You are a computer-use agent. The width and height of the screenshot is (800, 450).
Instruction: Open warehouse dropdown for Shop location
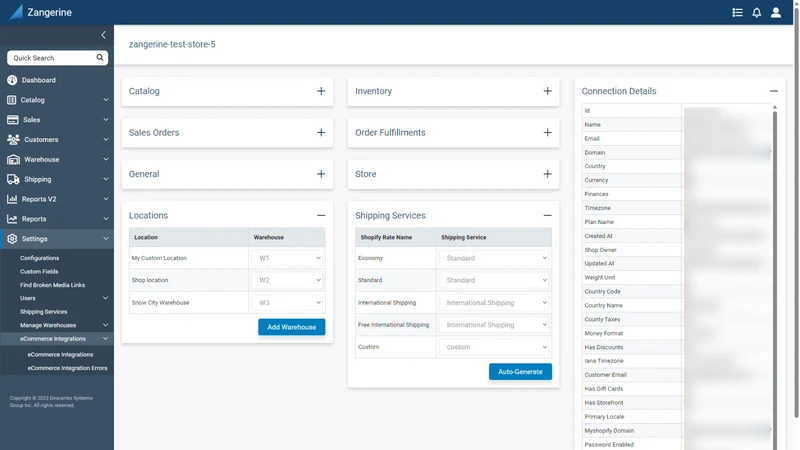[x=288, y=280]
